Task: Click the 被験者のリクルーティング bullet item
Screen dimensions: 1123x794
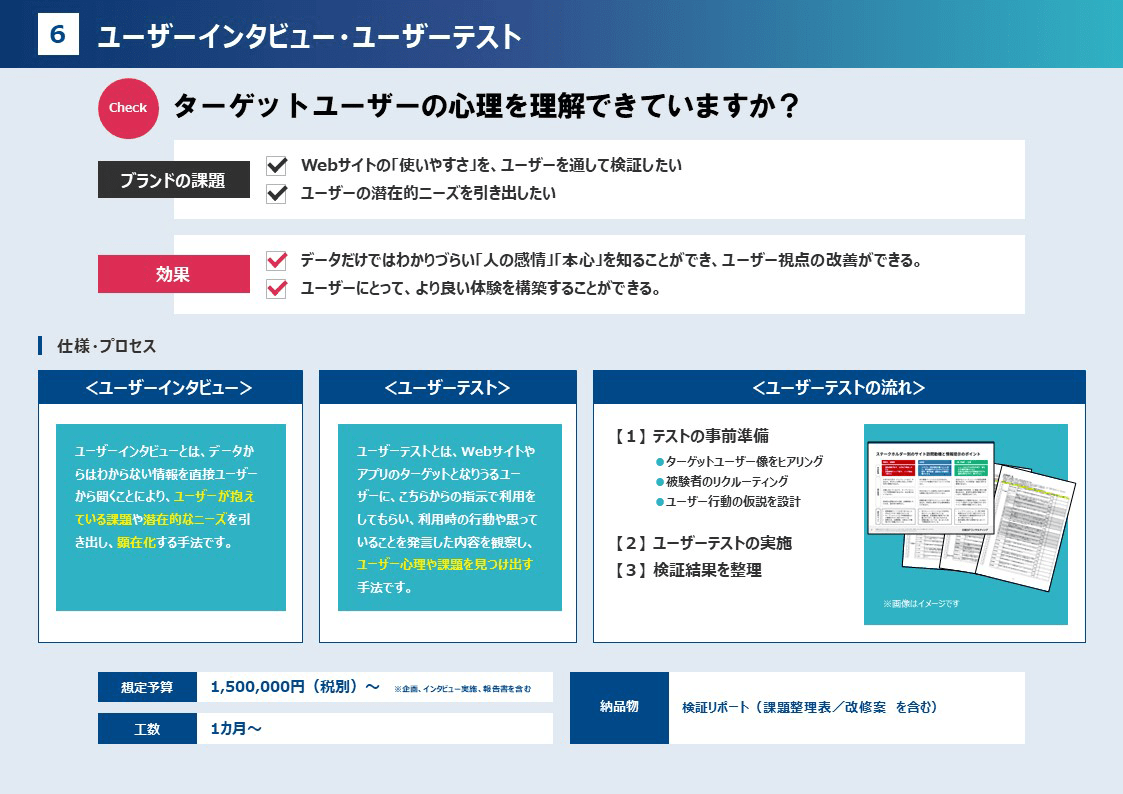Action: pyautogui.click(x=726, y=481)
